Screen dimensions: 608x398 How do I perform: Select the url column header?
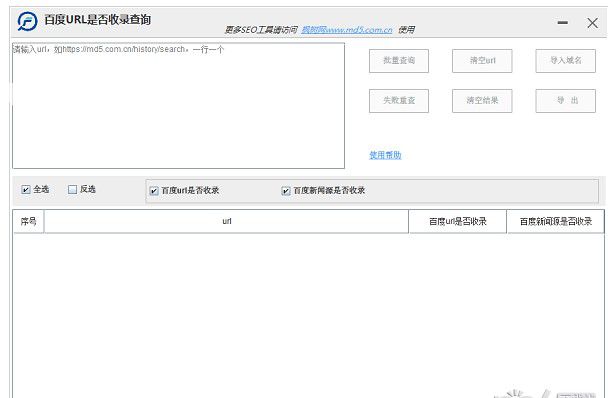226,221
